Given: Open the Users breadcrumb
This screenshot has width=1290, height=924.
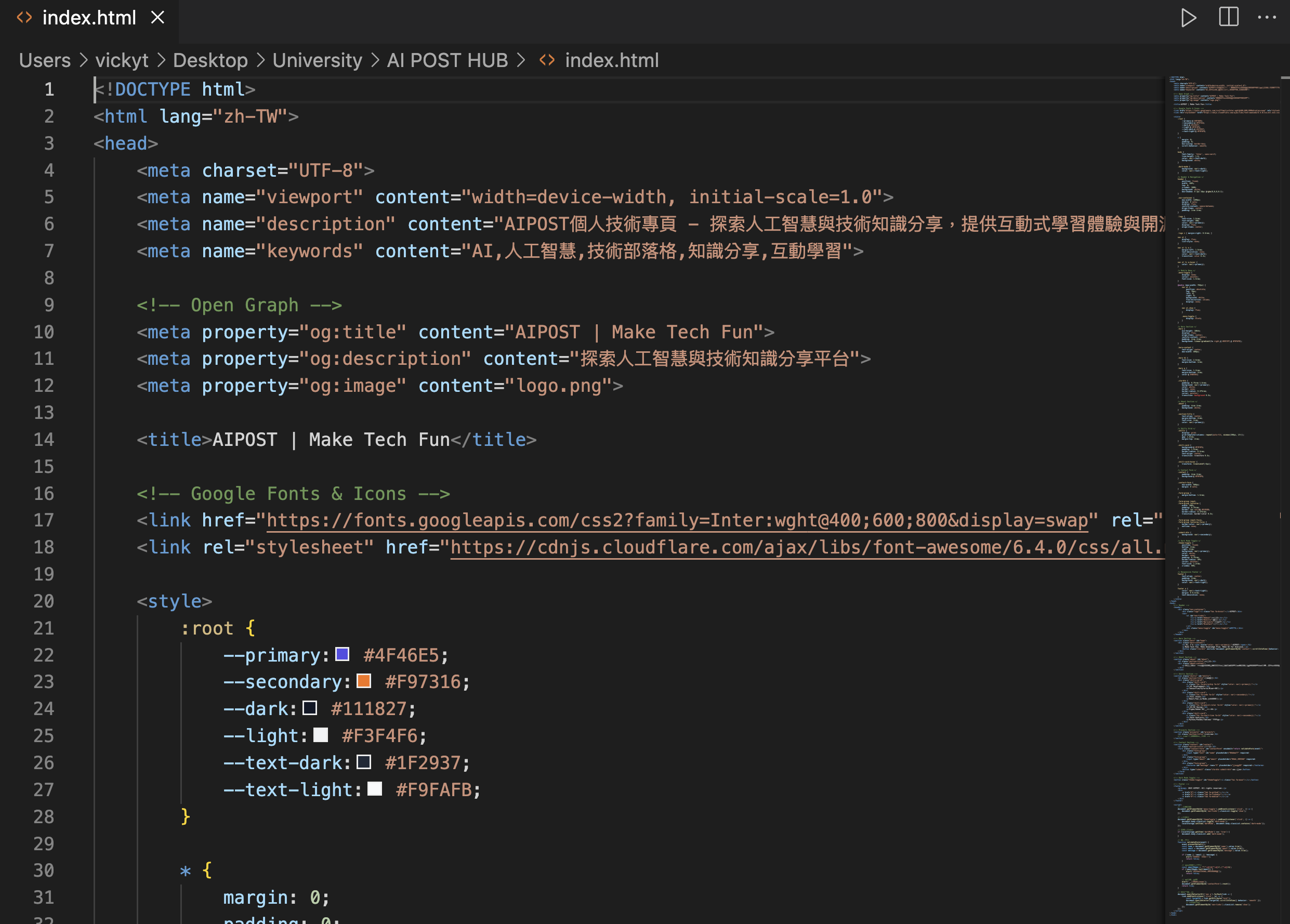Looking at the screenshot, I should point(45,60).
